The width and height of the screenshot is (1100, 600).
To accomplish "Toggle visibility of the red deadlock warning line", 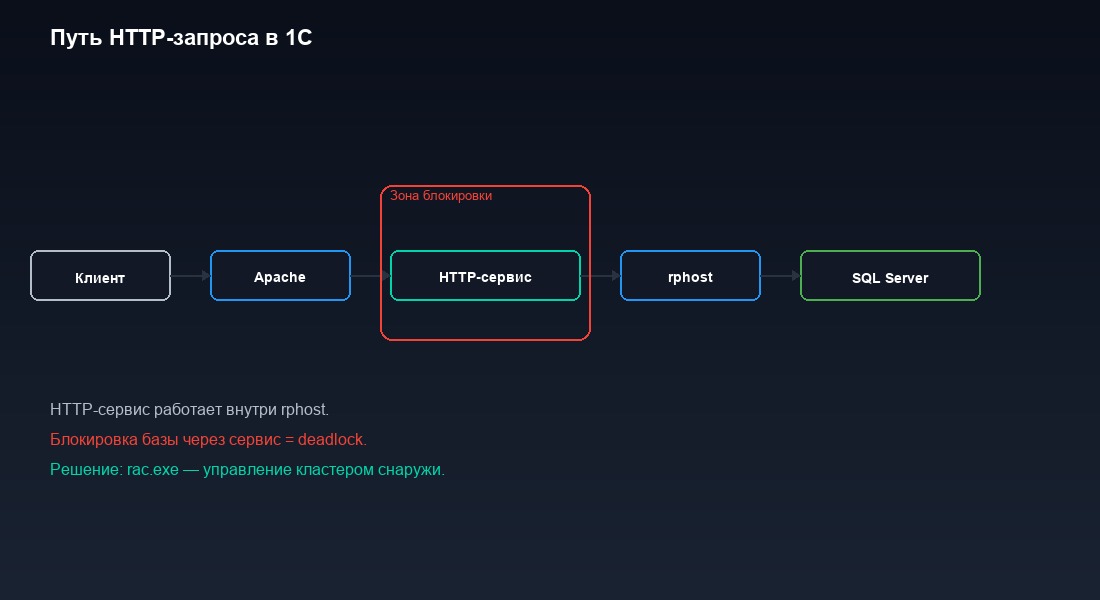I will 209,439.
